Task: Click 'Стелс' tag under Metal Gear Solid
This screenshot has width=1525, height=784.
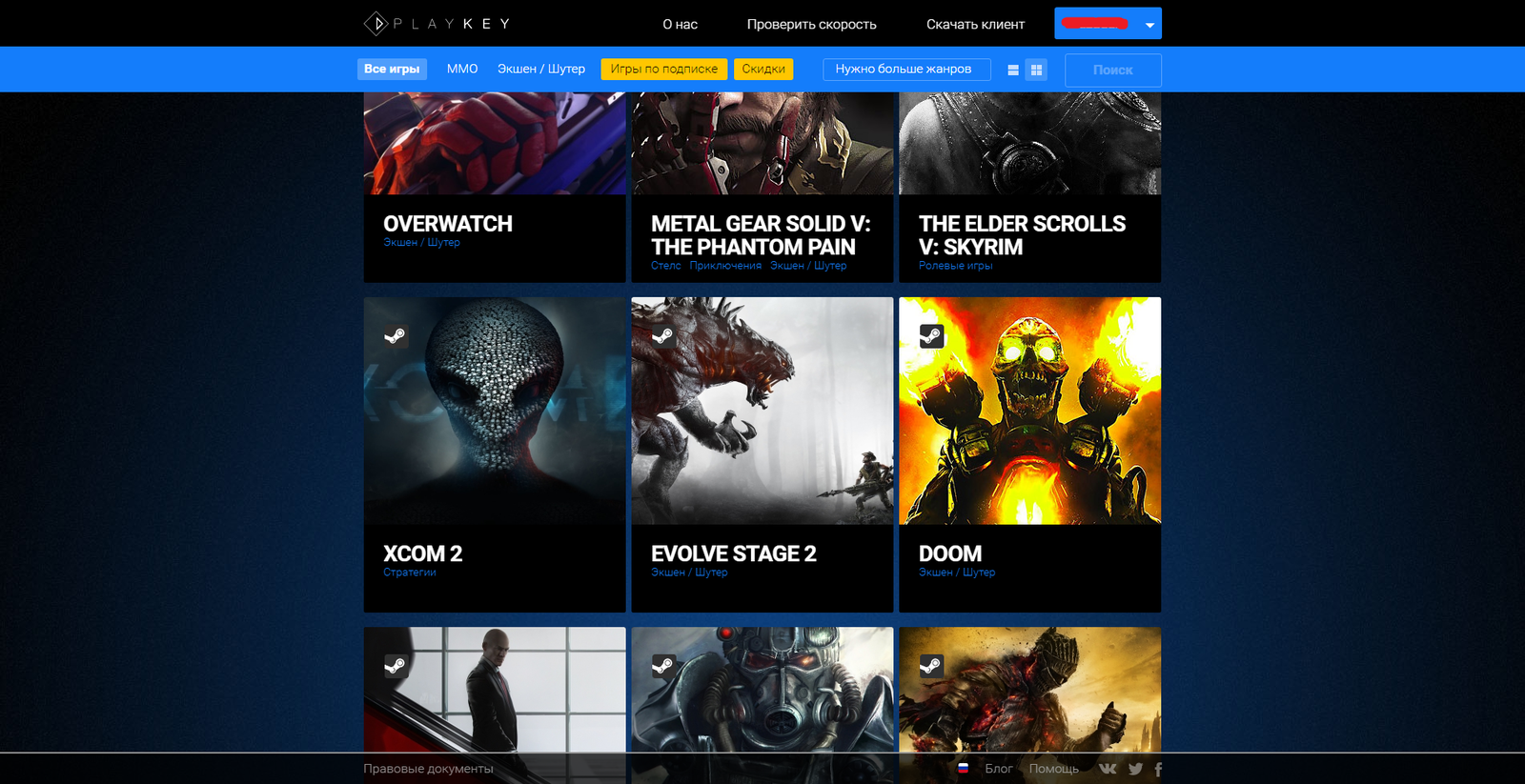Action: click(x=666, y=266)
